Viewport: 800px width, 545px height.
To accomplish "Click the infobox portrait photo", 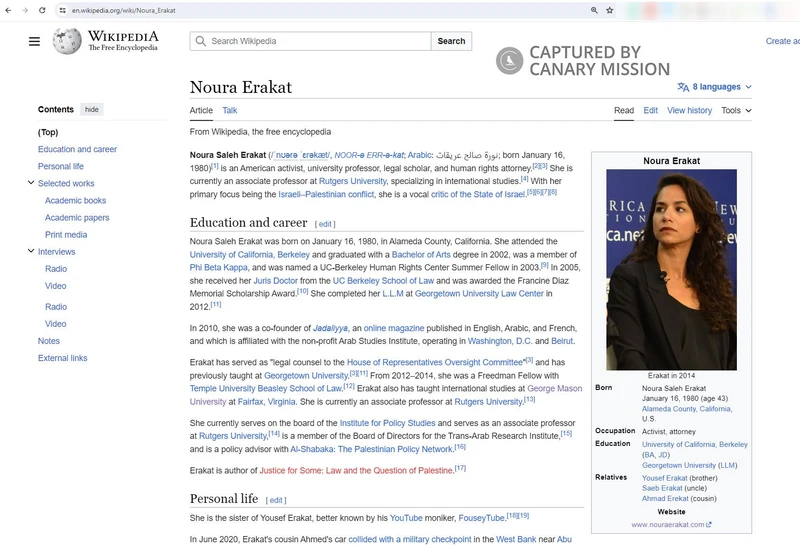I will (671, 269).
